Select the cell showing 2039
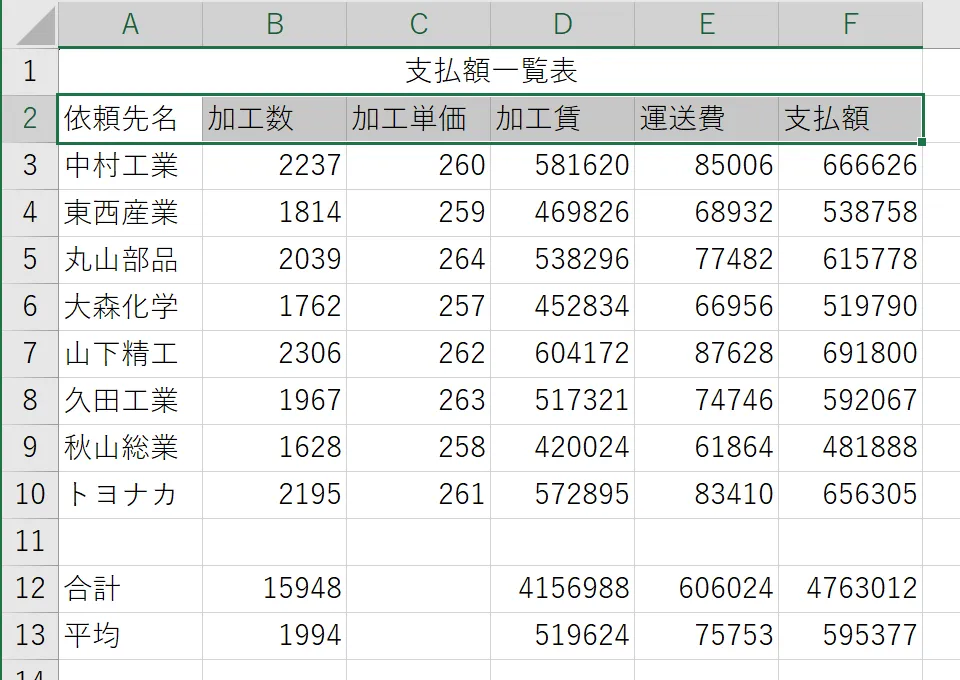The height and width of the screenshot is (680, 960). coord(274,260)
